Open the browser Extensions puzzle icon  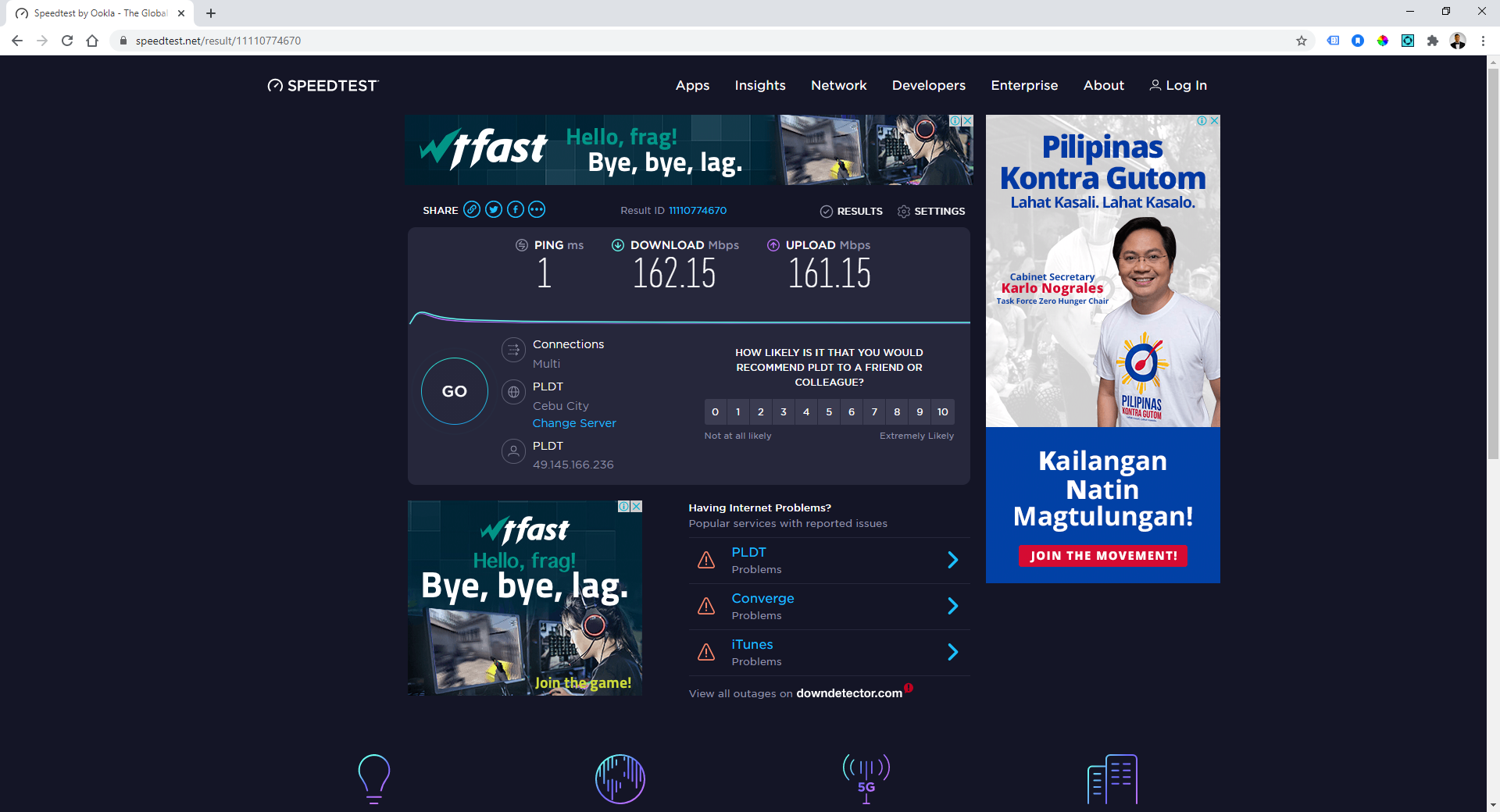tap(1433, 41)
